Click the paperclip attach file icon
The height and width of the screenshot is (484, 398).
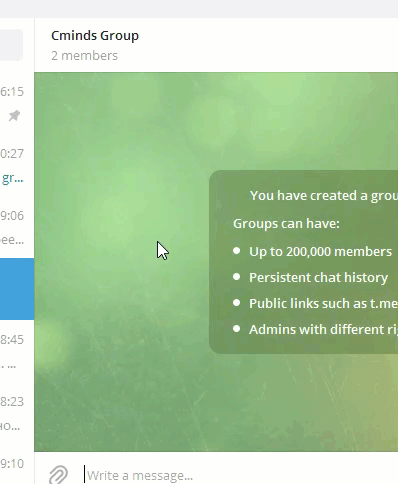click(x=58, y=475)
